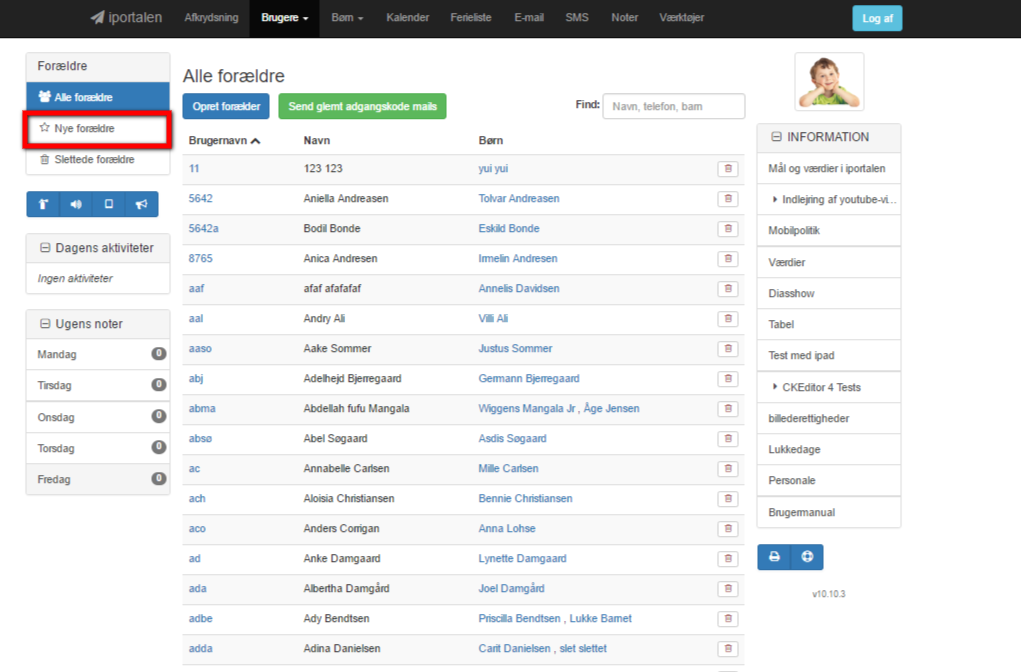
Task: Click the Find search input field
Action: click(674, 106)
